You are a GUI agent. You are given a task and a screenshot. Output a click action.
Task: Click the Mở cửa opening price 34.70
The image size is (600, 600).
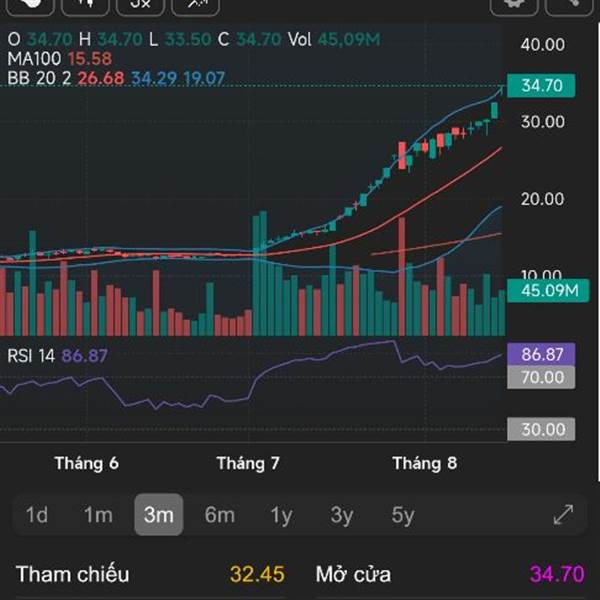pos(557,574)
